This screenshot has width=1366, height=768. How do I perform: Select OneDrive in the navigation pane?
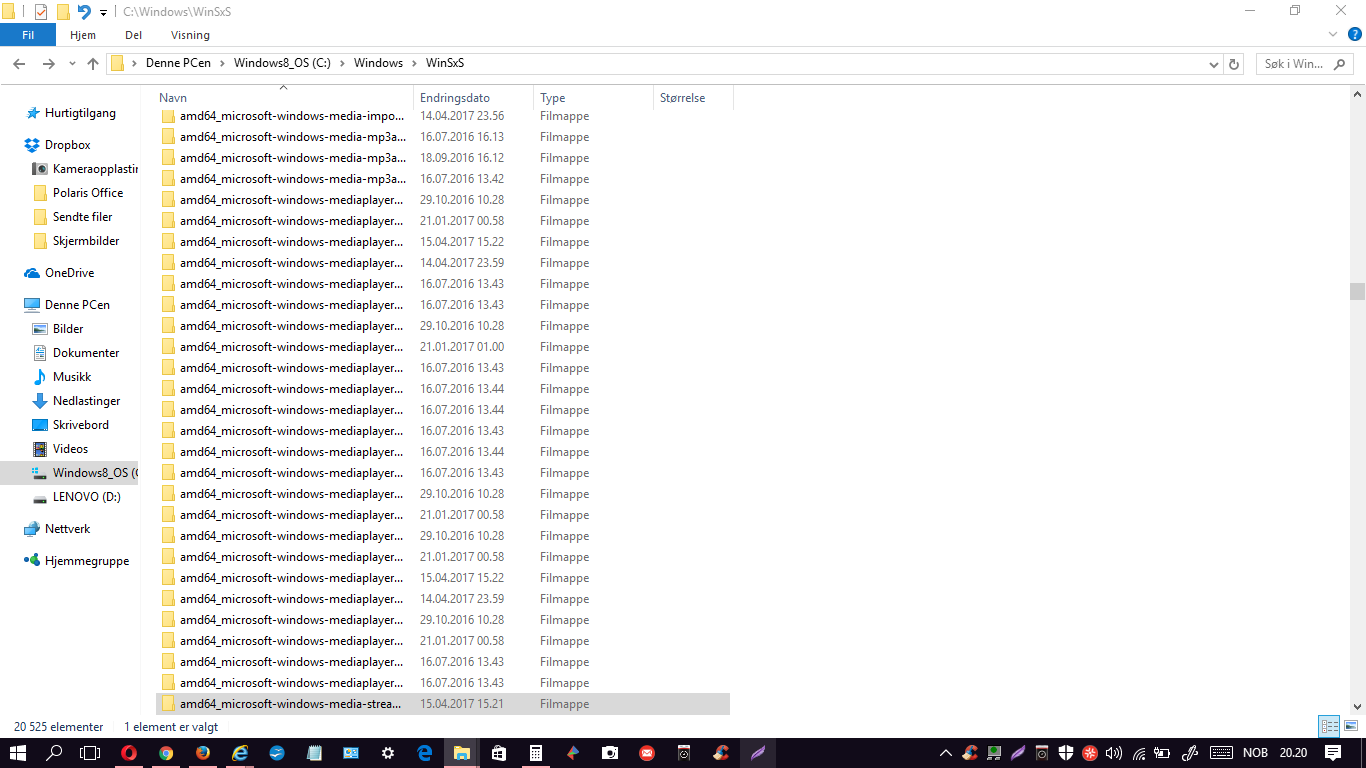tap(59, 273)
